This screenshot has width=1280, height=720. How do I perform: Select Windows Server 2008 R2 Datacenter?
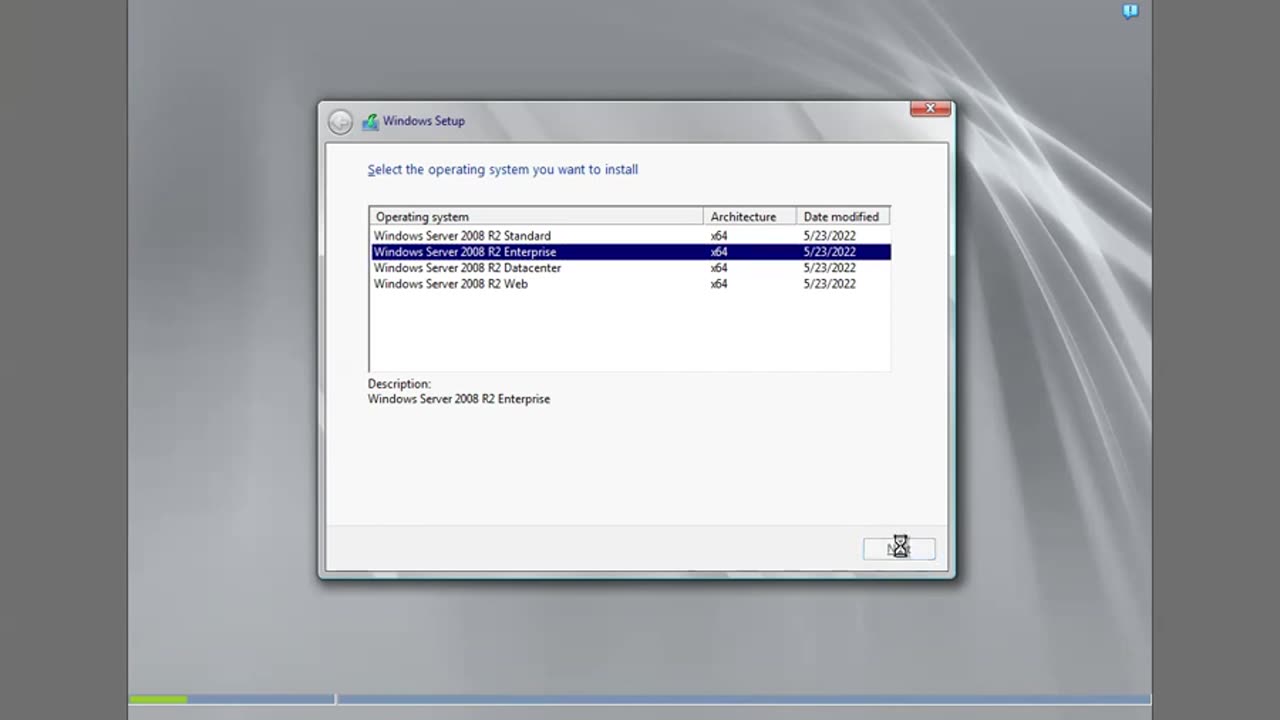coord(630,268)
